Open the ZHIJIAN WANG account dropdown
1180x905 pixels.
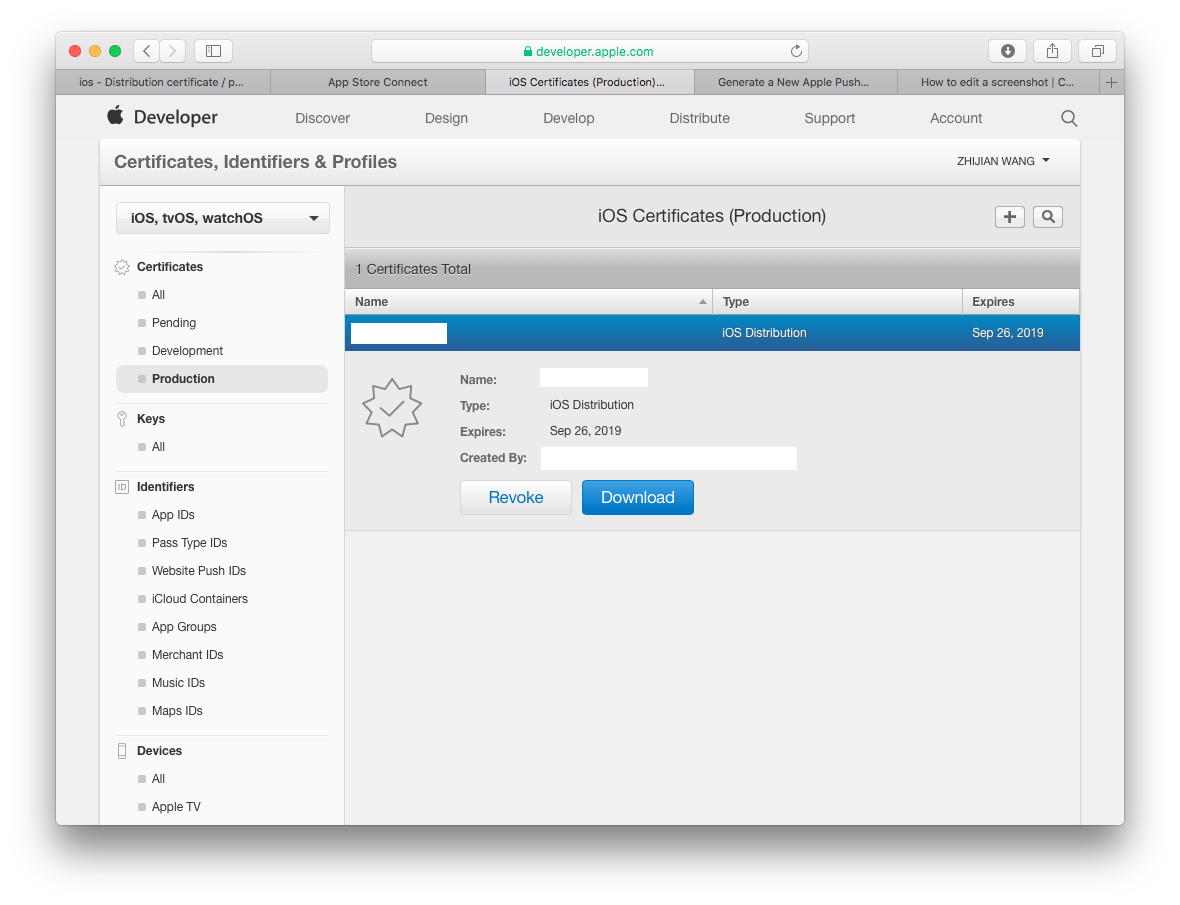click(x=1003, y=161)
